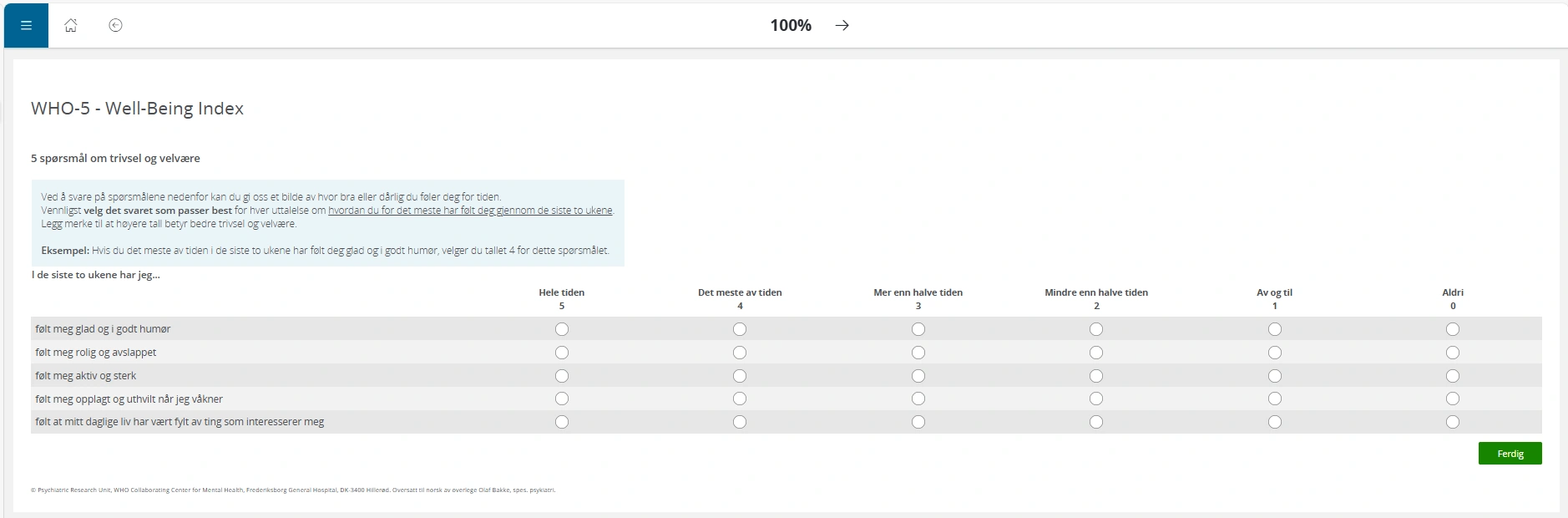Select 'Mindre enn halve tiden' for 'opplagt og uthvilt'
This screenshot has width=1568, height=518.
(1096, 399)
